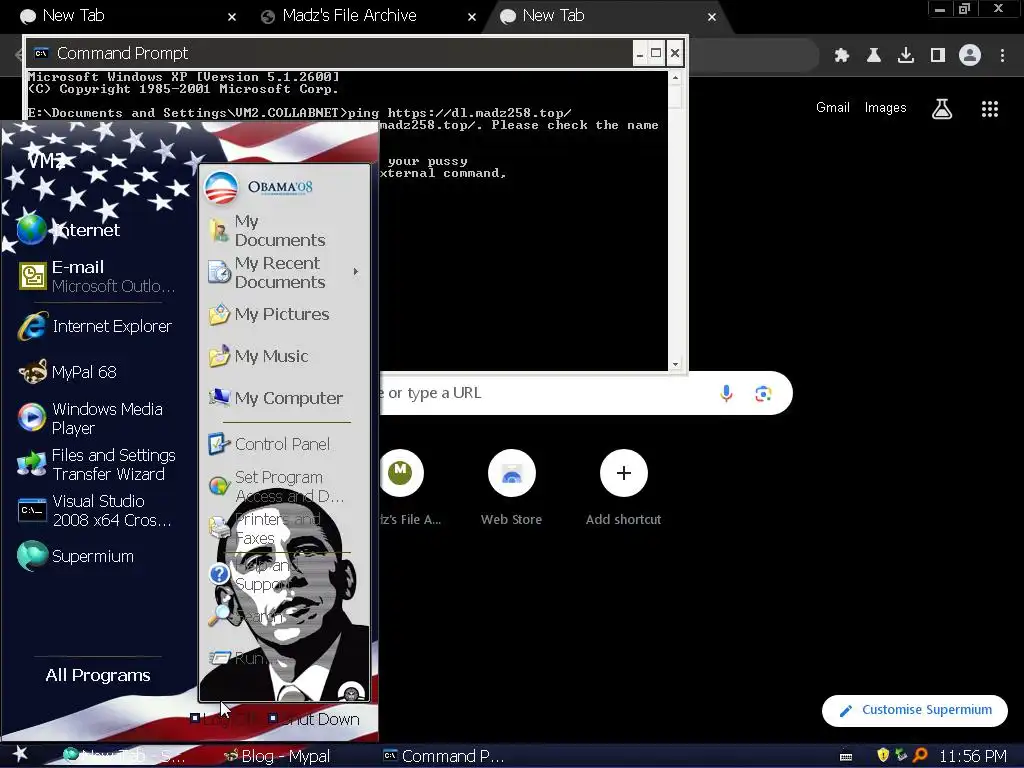Screen dimensions: 1024x768
Task: Click the Start button star on taskbar
Action: [x=20, y=755]
